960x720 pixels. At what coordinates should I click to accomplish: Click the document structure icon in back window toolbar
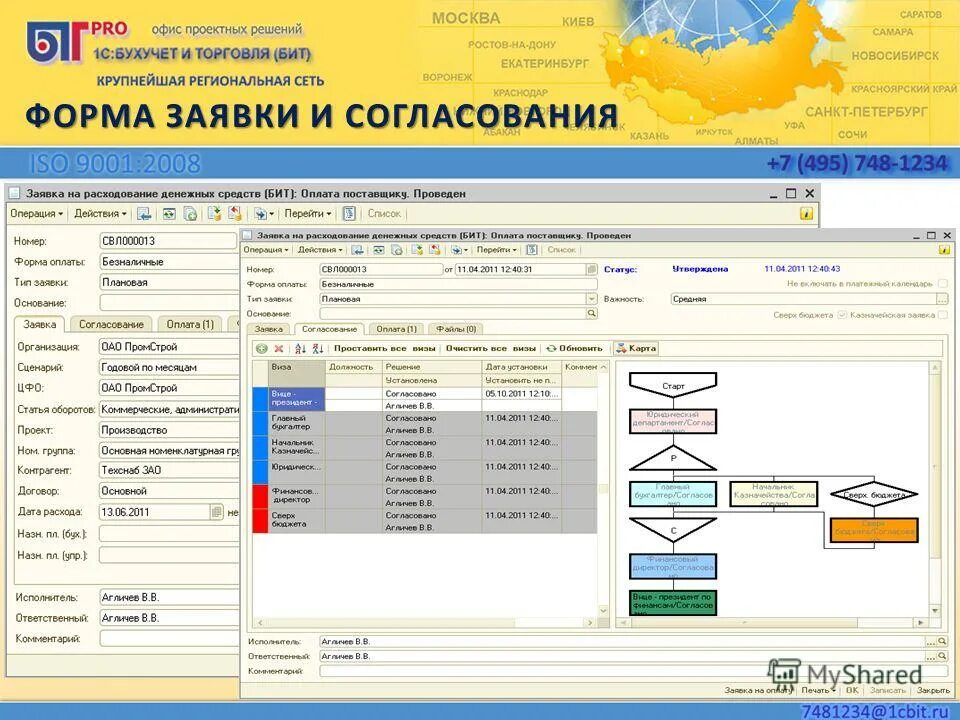click(350, 214)
